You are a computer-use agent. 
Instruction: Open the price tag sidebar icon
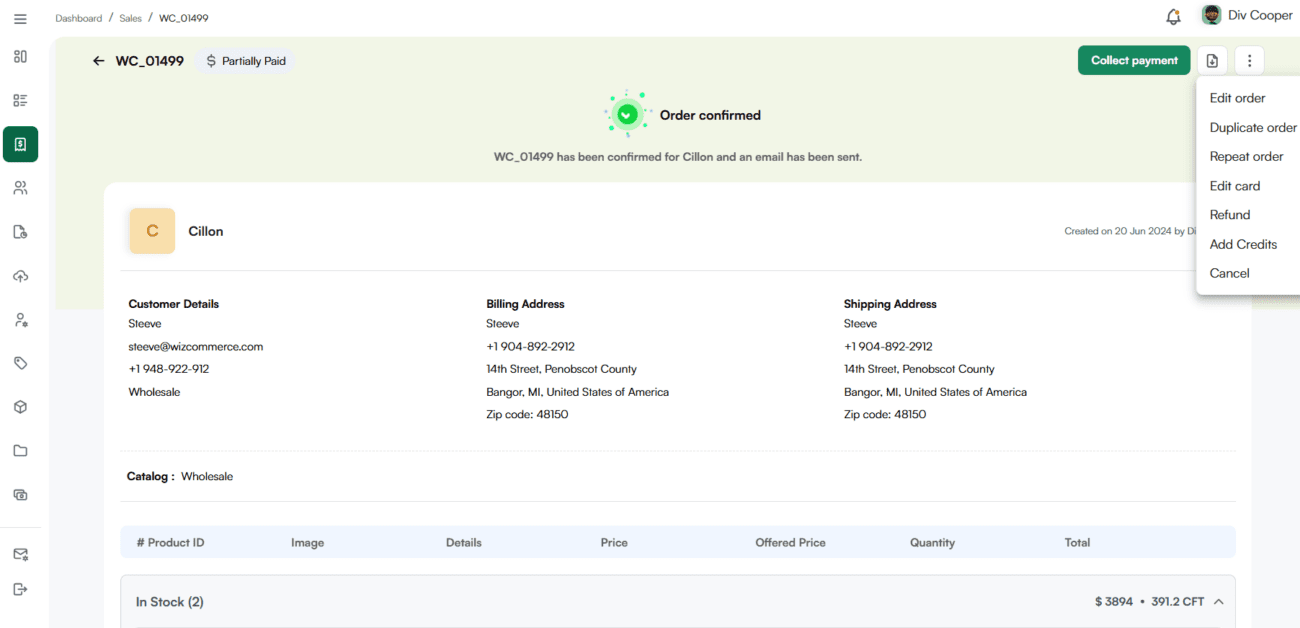pos(20,363)
